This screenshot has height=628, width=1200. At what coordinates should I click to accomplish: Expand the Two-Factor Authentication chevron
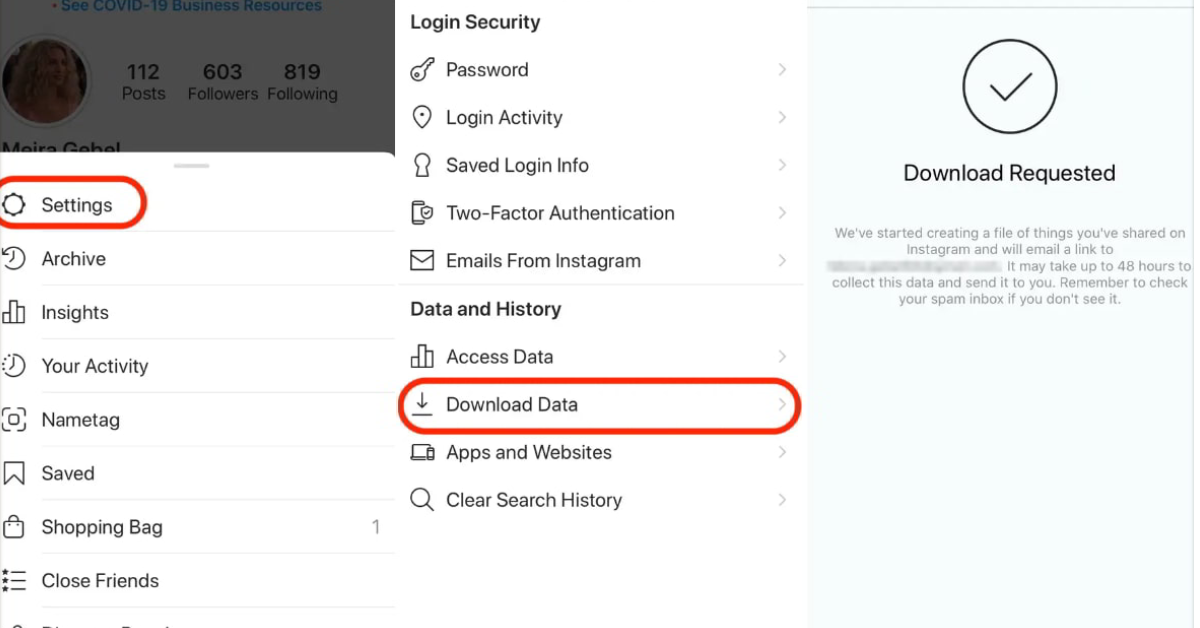click(782, 213)
